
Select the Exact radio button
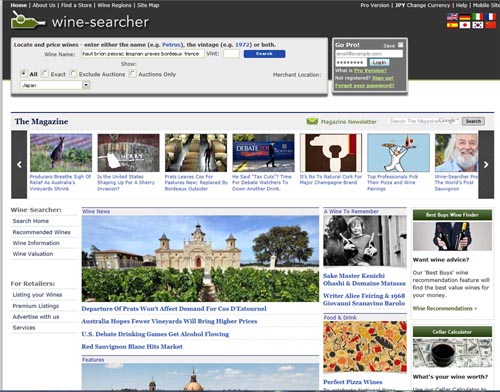tap(45, 74)
